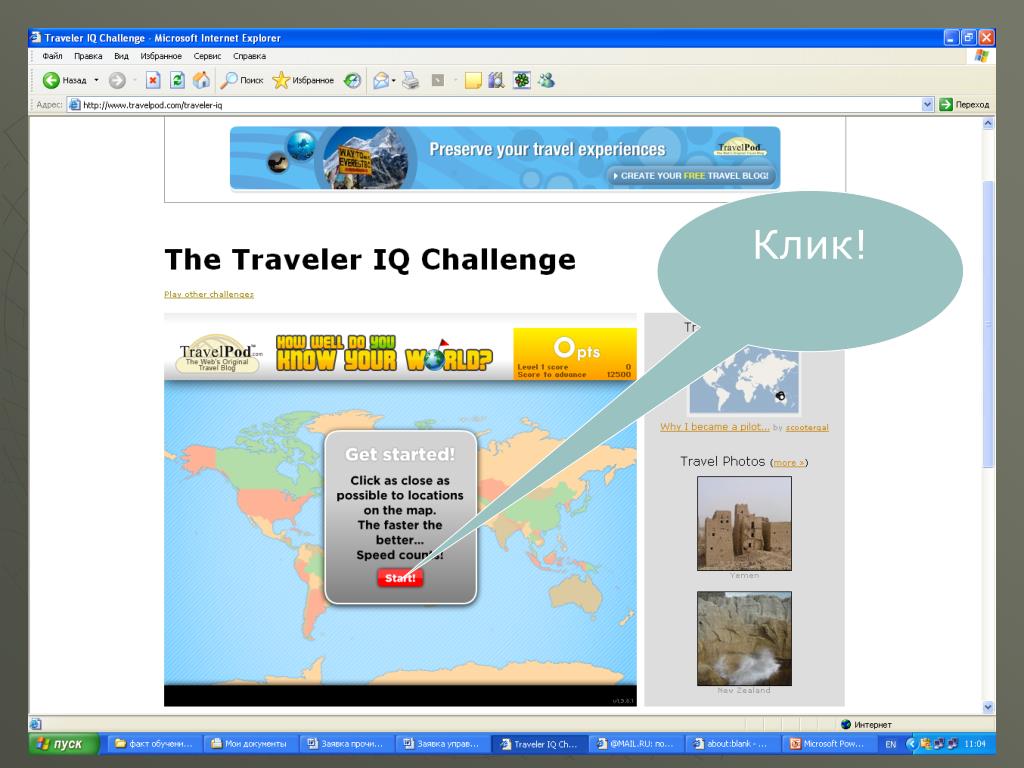The height and width of the screenshot is (768, 1024).
Task: Switch to Мои документы taskbar window
Action: click(x=249, y=744)
